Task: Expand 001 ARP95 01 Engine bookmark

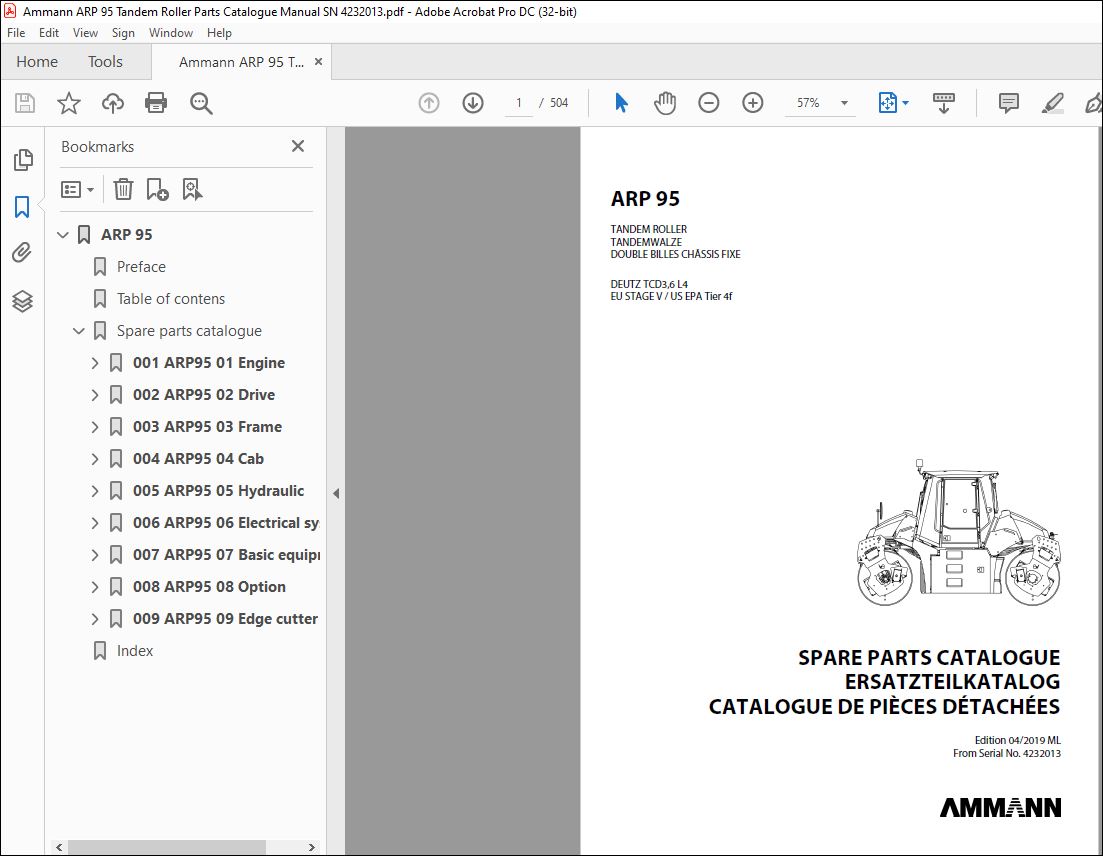Action: coord(95,363)
